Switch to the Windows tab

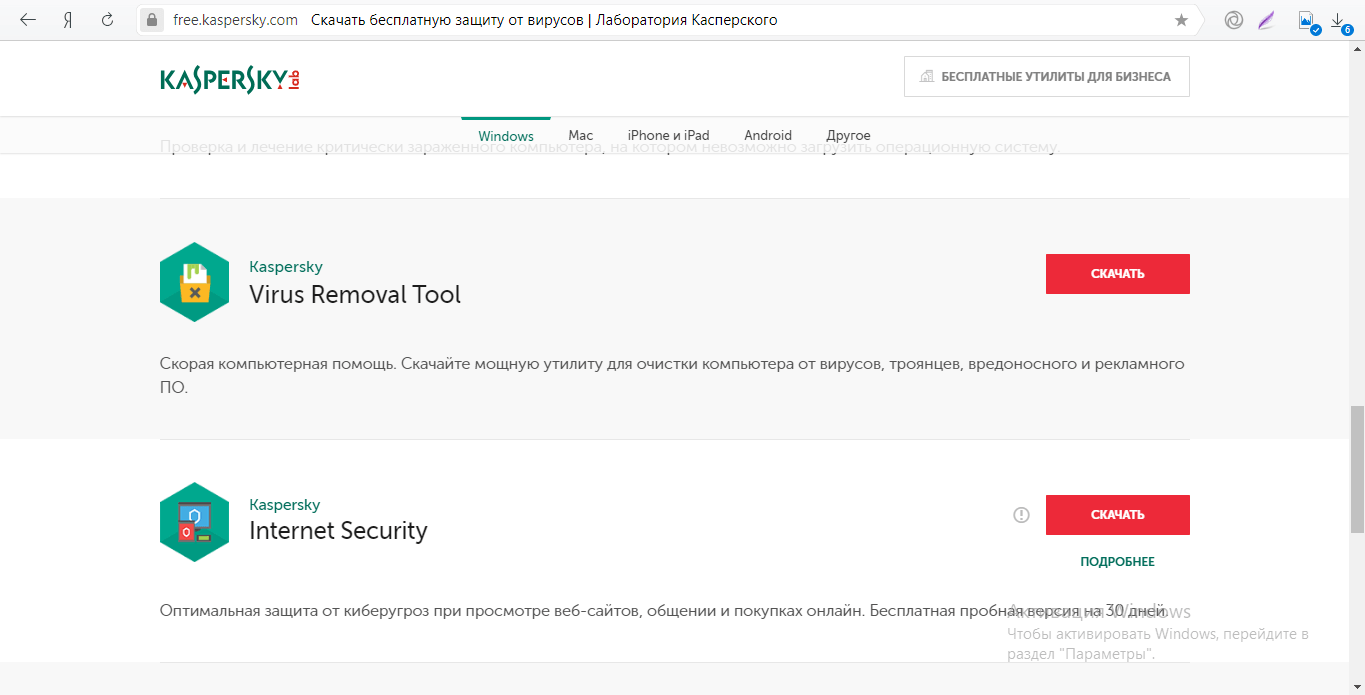(506, 135)
